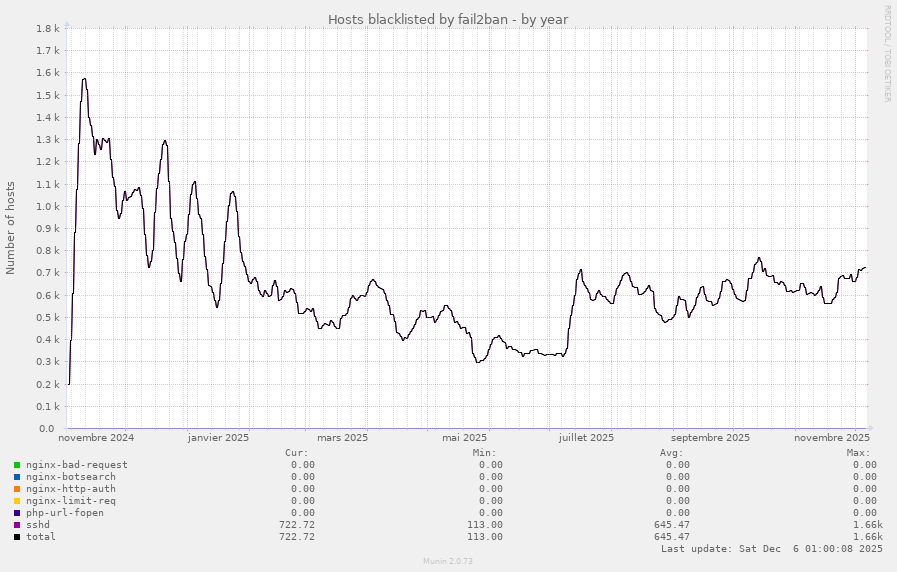The image size is (897, 572).
Task: Click the Munin 2.0.73 version footer
Action: click(447, 562)
